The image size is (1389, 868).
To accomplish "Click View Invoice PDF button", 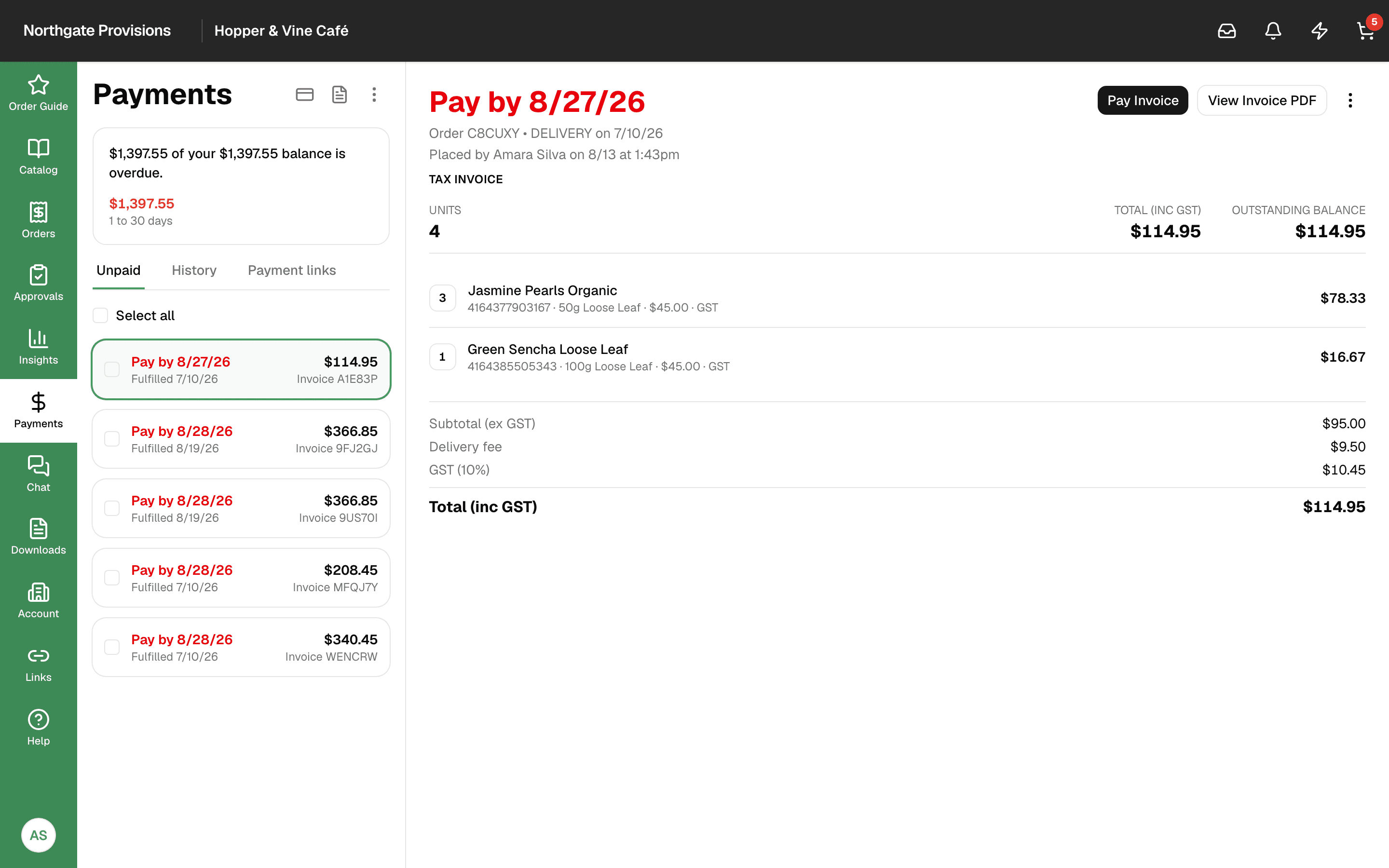I will pos(1262,100).
